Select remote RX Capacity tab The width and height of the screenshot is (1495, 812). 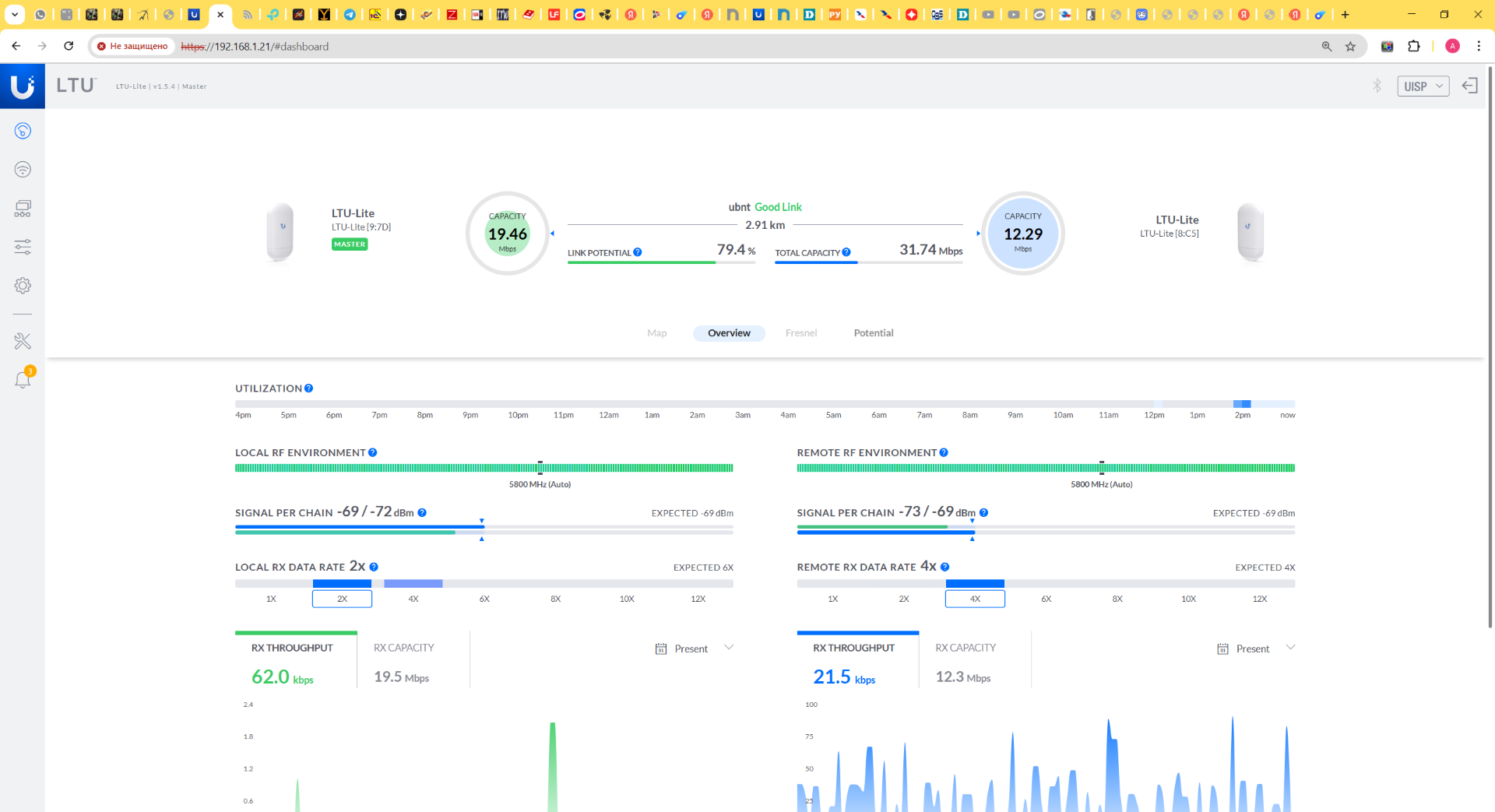(975, 660)
